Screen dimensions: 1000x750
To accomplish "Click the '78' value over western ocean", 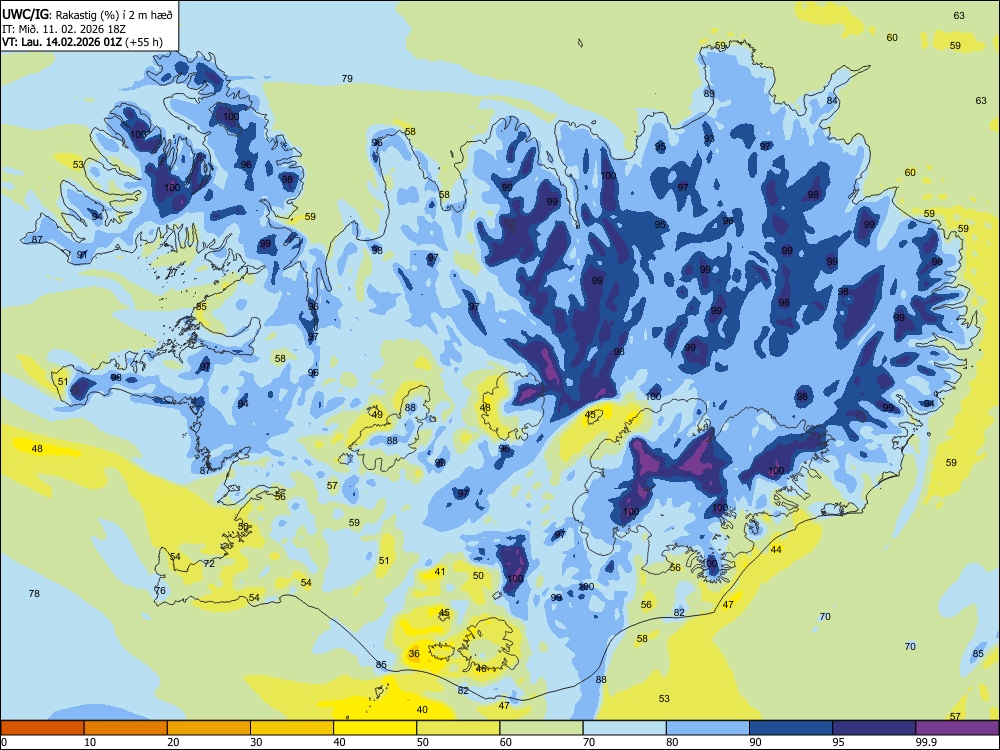I will pyautogui.click(x=34, y=593).
